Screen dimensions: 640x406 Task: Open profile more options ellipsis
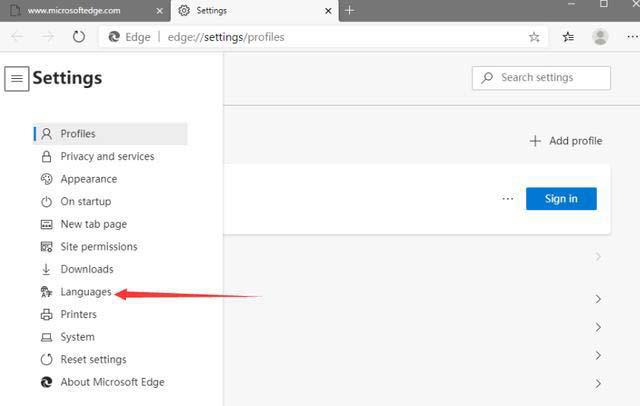507,199
